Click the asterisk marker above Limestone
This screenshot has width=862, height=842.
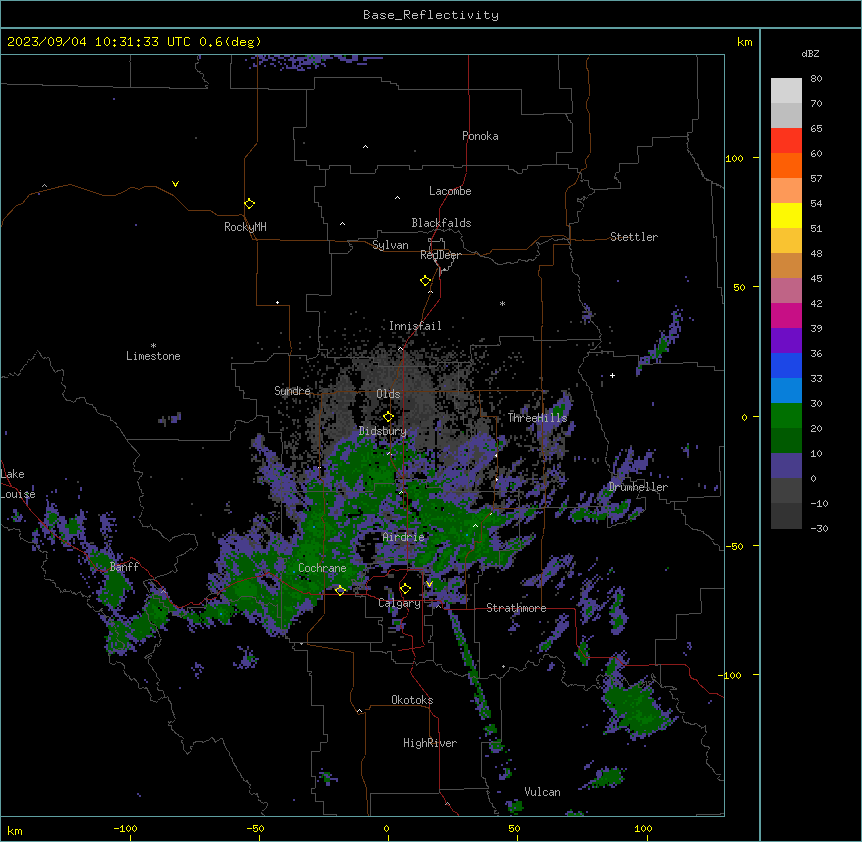click(x=153, y=346)
